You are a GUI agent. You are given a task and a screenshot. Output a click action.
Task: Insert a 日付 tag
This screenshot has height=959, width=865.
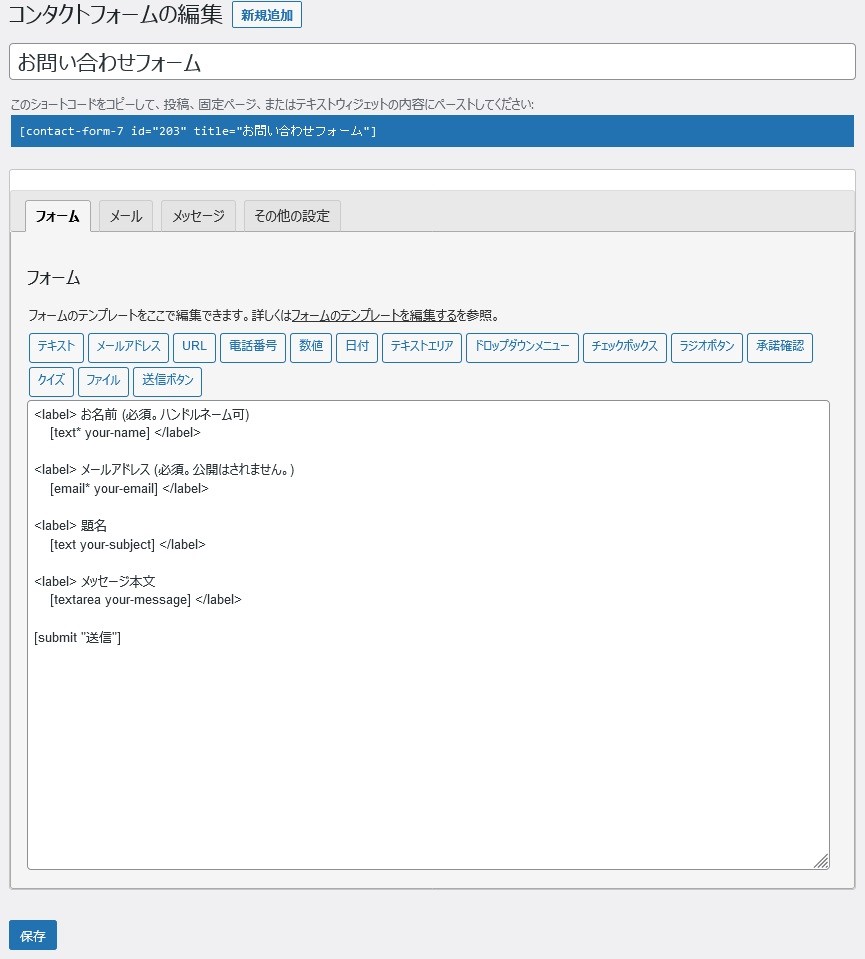357,347
